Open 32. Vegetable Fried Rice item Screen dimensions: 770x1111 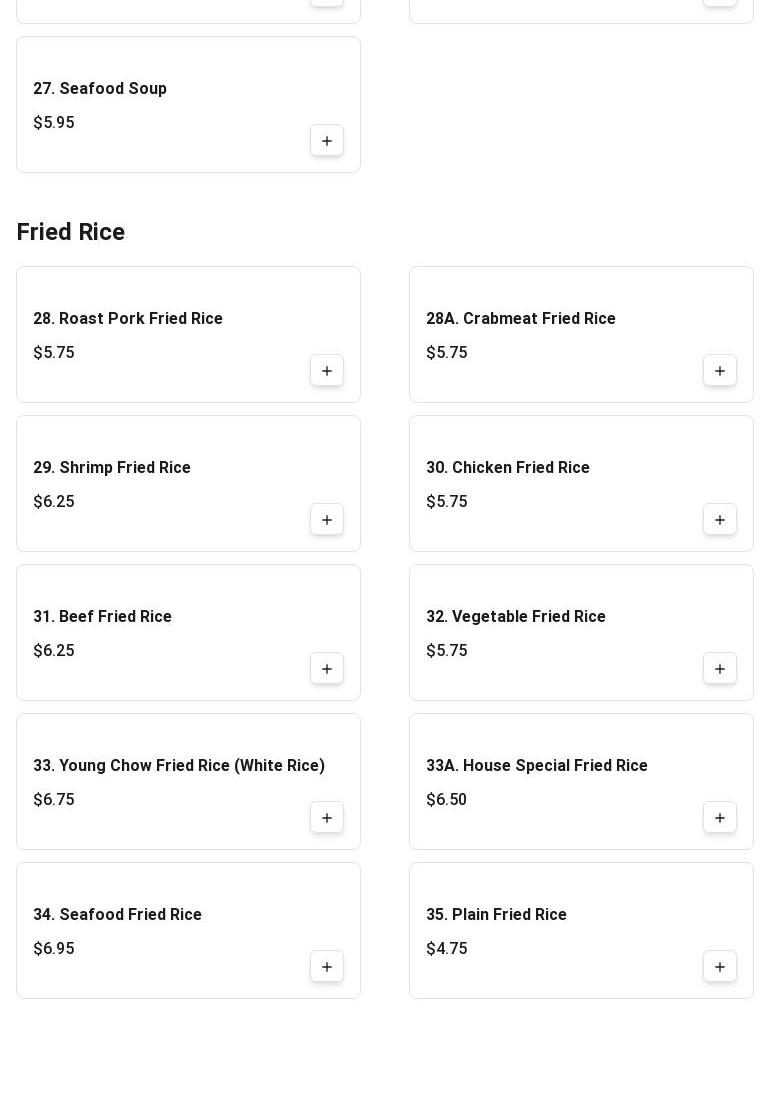pos(516,617)
